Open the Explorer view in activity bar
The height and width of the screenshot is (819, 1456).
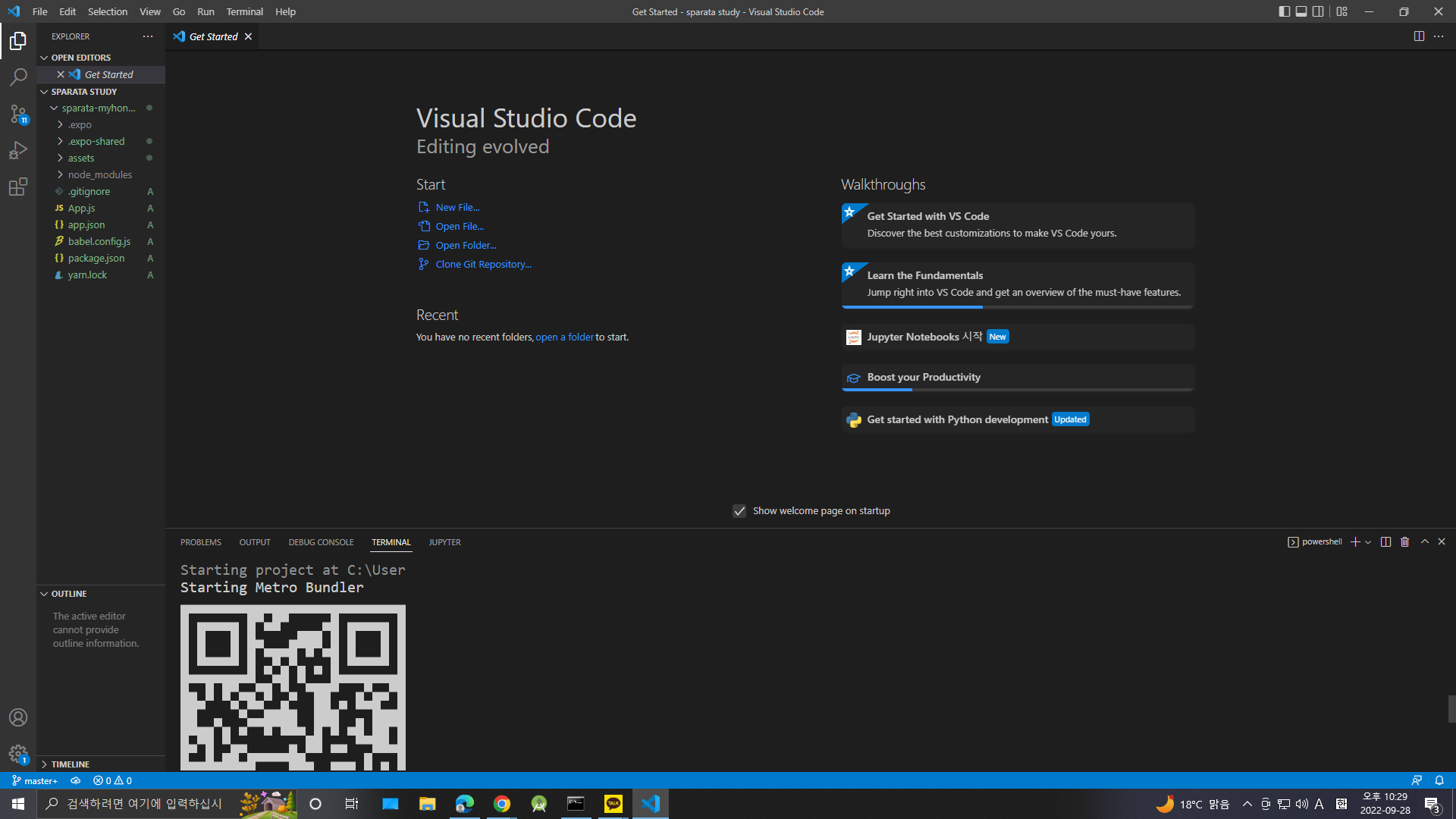pos(18,40)
